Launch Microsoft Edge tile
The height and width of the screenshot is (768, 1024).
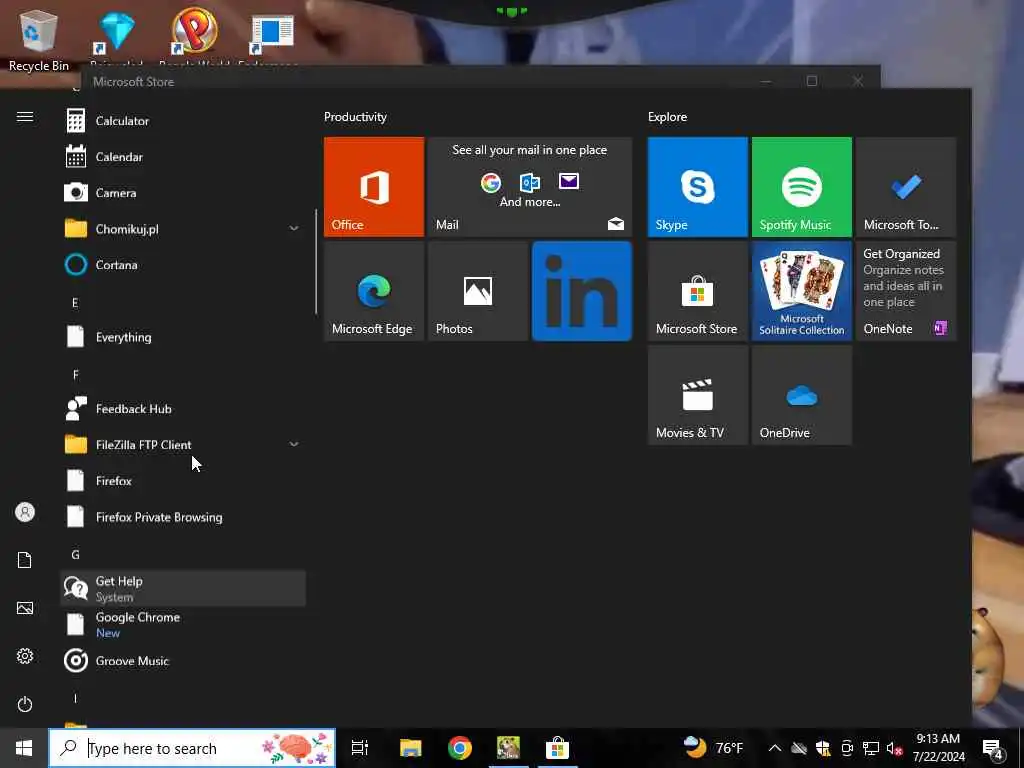point(374,291)
